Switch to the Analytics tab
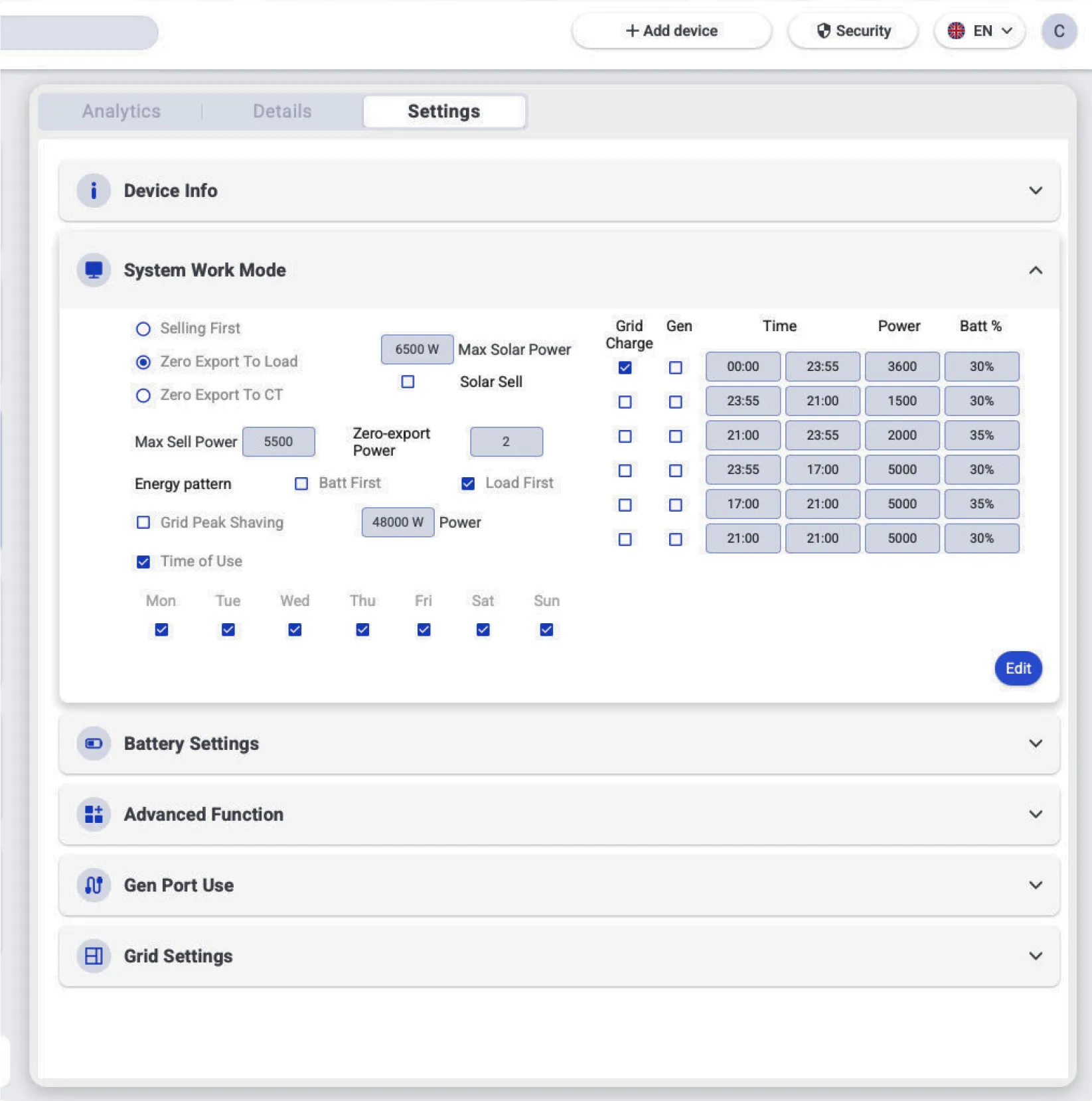 (x=121, y=111)
